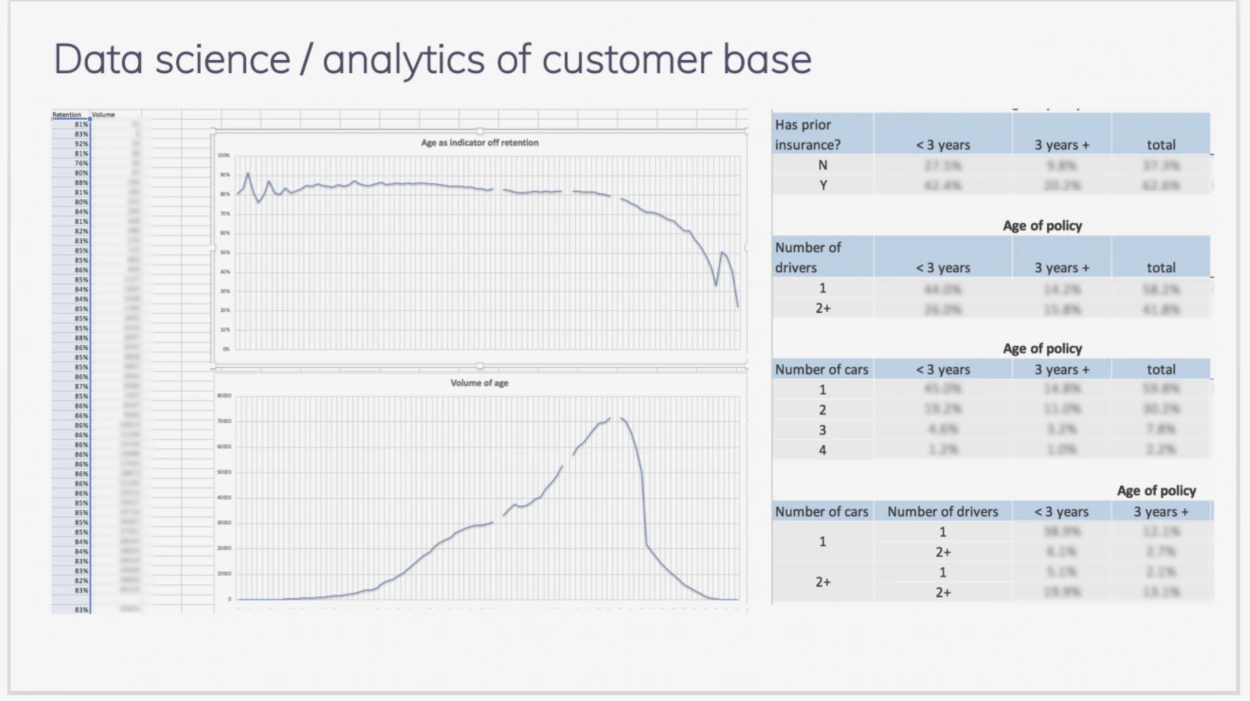Click the 'Number of drivers' header in the bottom table
Viewport: 1250px width, 701px height.
943,511
